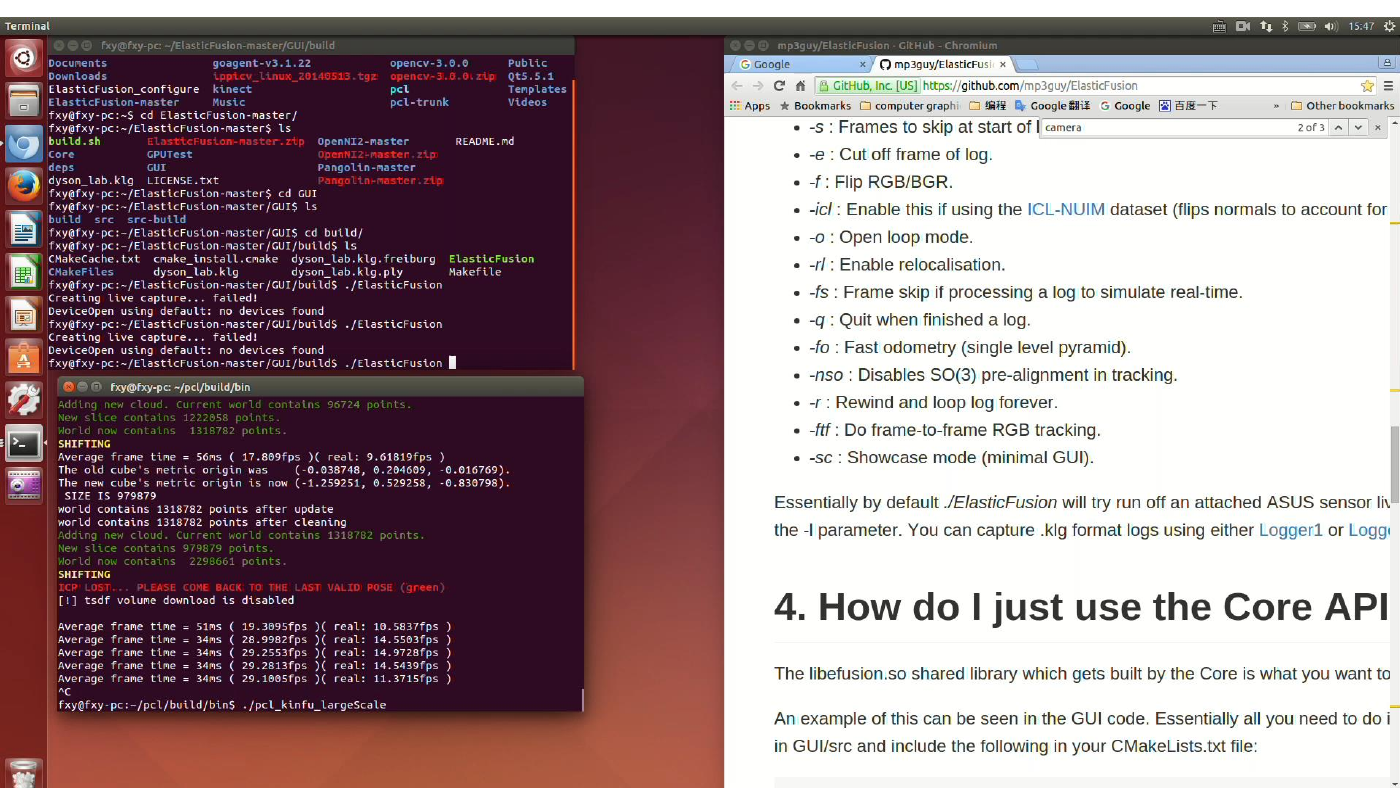View GitHub, Inc. site security info

tap(868, 86)
